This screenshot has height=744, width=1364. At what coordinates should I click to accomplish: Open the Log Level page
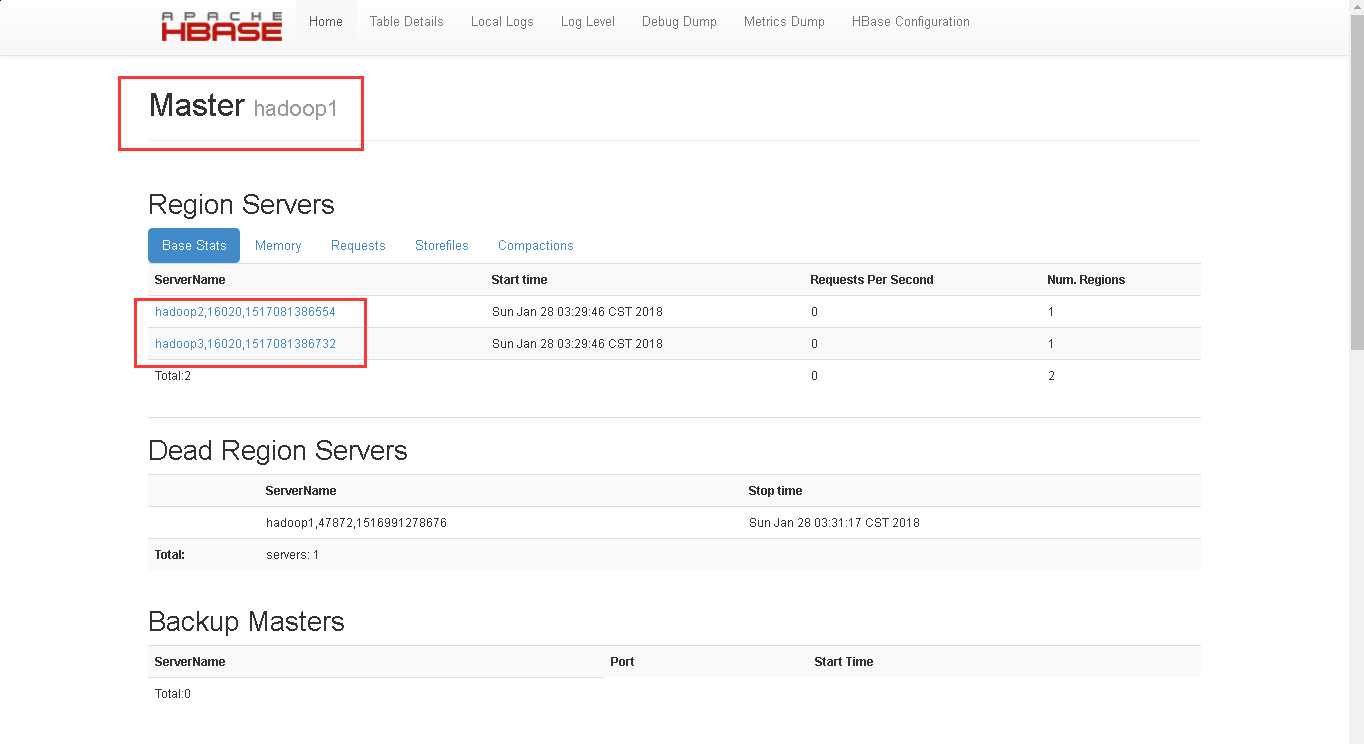588,21
